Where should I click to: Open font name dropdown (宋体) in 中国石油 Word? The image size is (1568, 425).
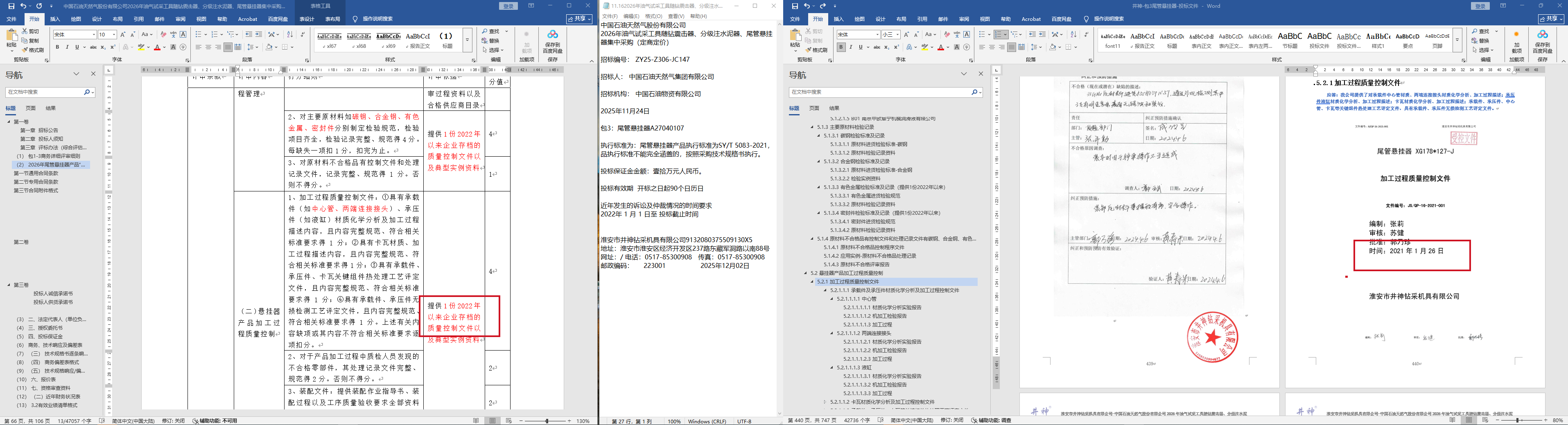pyautogui.click(x=94, y=35)
